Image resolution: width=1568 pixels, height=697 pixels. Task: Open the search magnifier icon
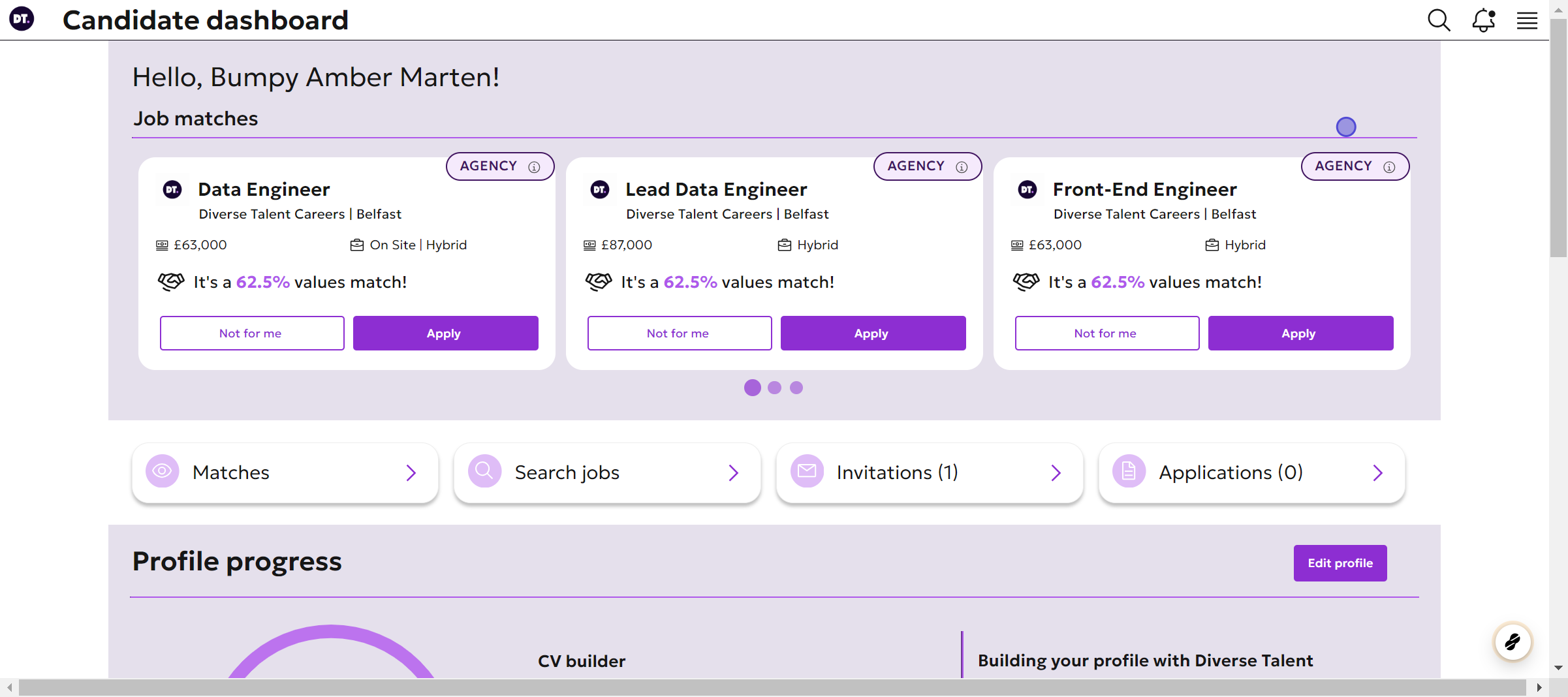1438,20
